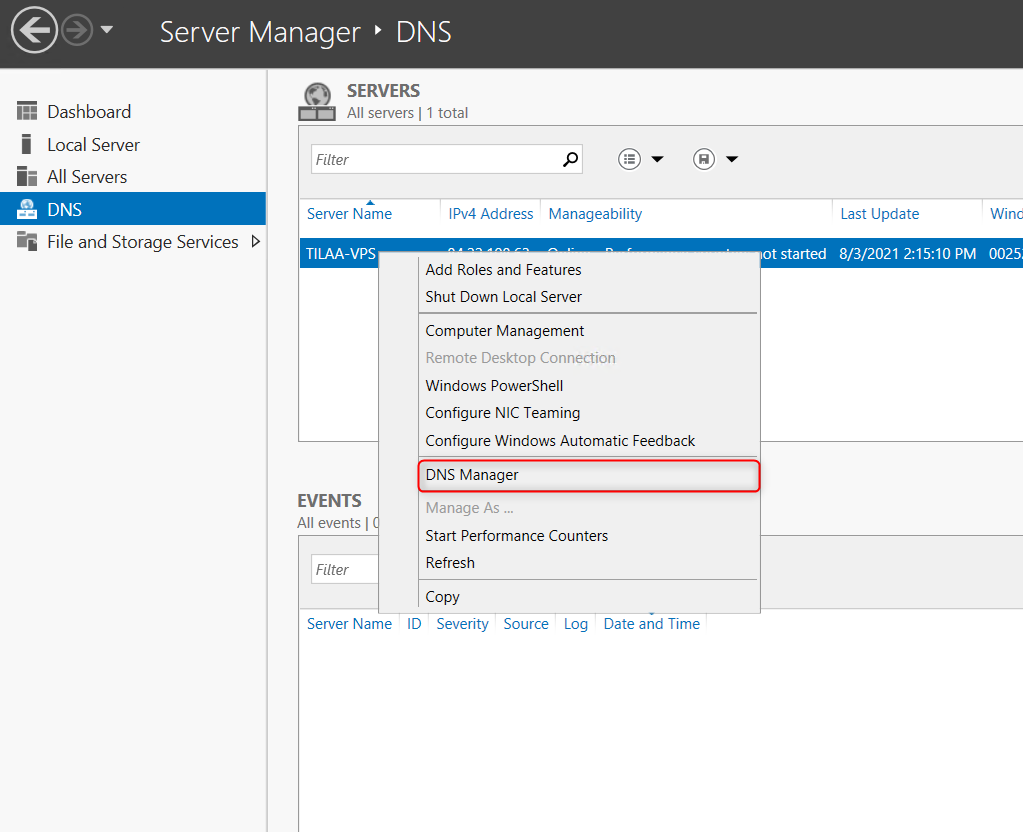The image size is (1023, 832).
Task: Sort events by Severity column
Action: 462,624
